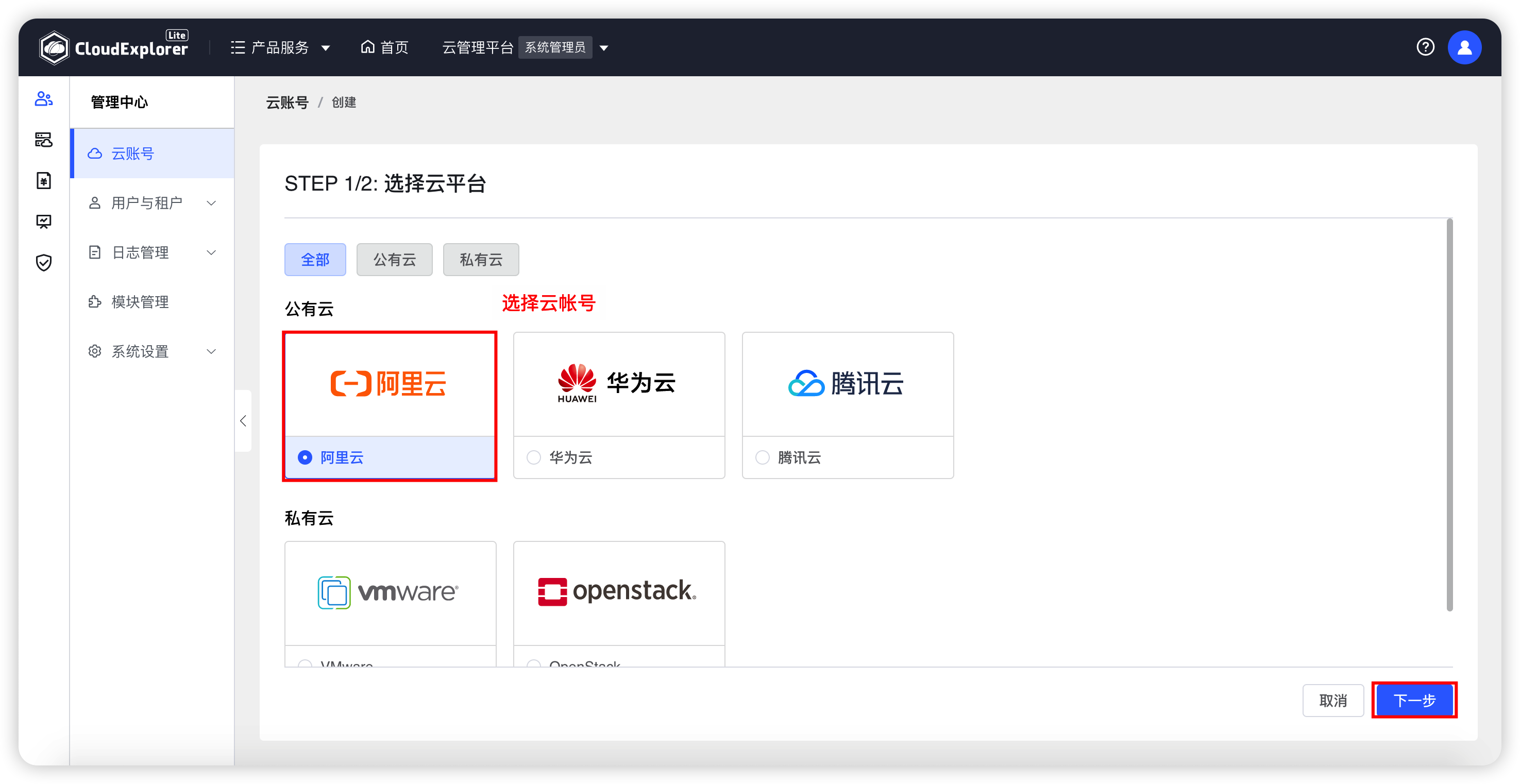This screenshot has height=784, width=1520.
Task: Select the 阿里云 radio button
Action: (x=305, y=458)
